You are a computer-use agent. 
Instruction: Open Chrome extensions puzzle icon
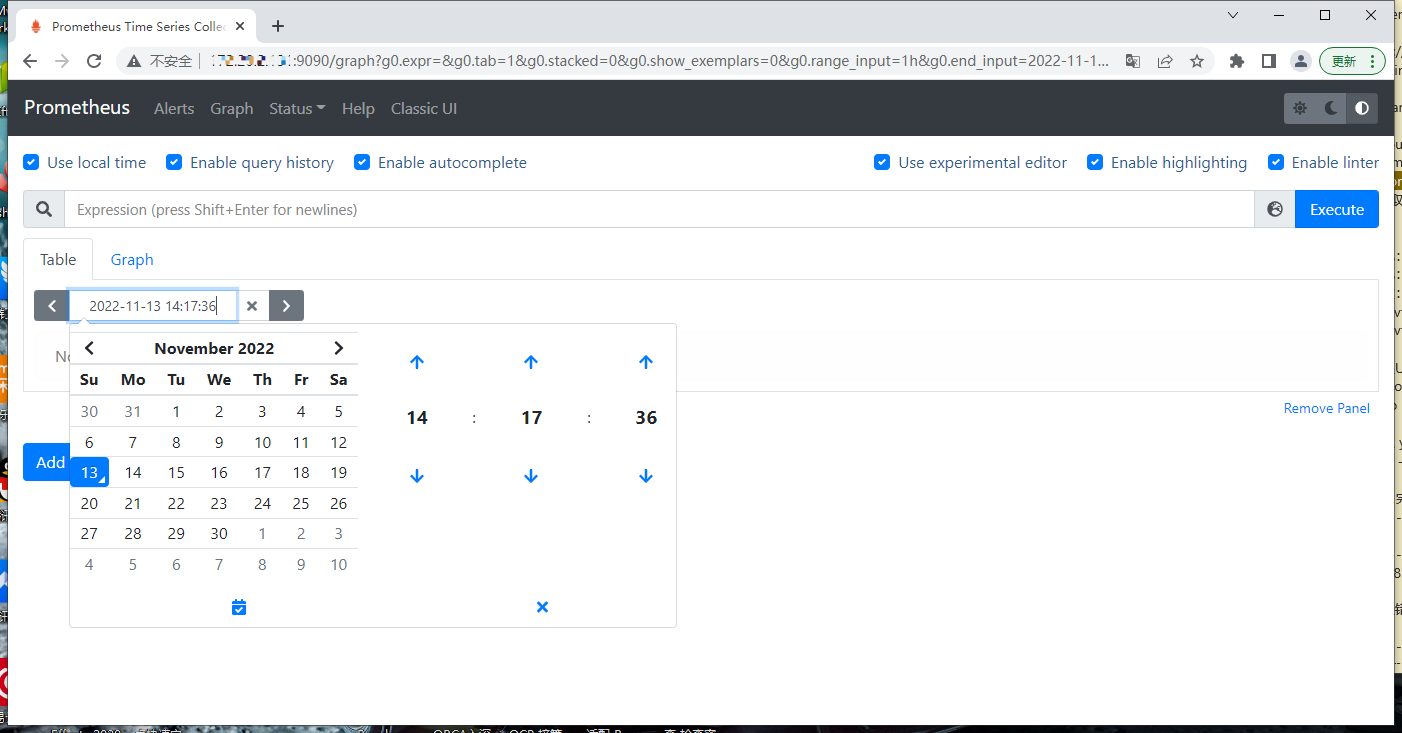tap(1237, 61)
